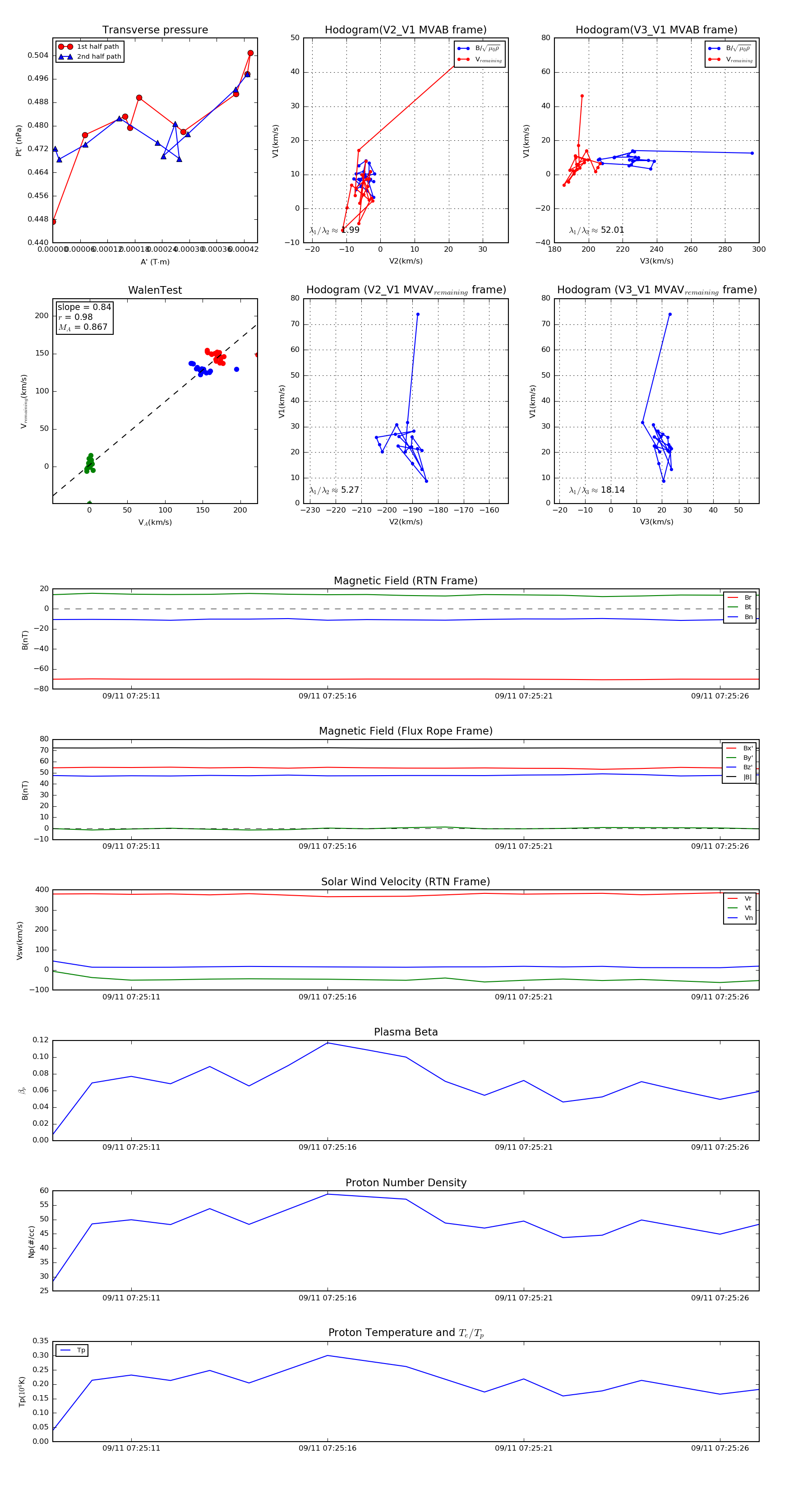Click the Vn legend entry
812x1489 pixels.
(740, 918)
